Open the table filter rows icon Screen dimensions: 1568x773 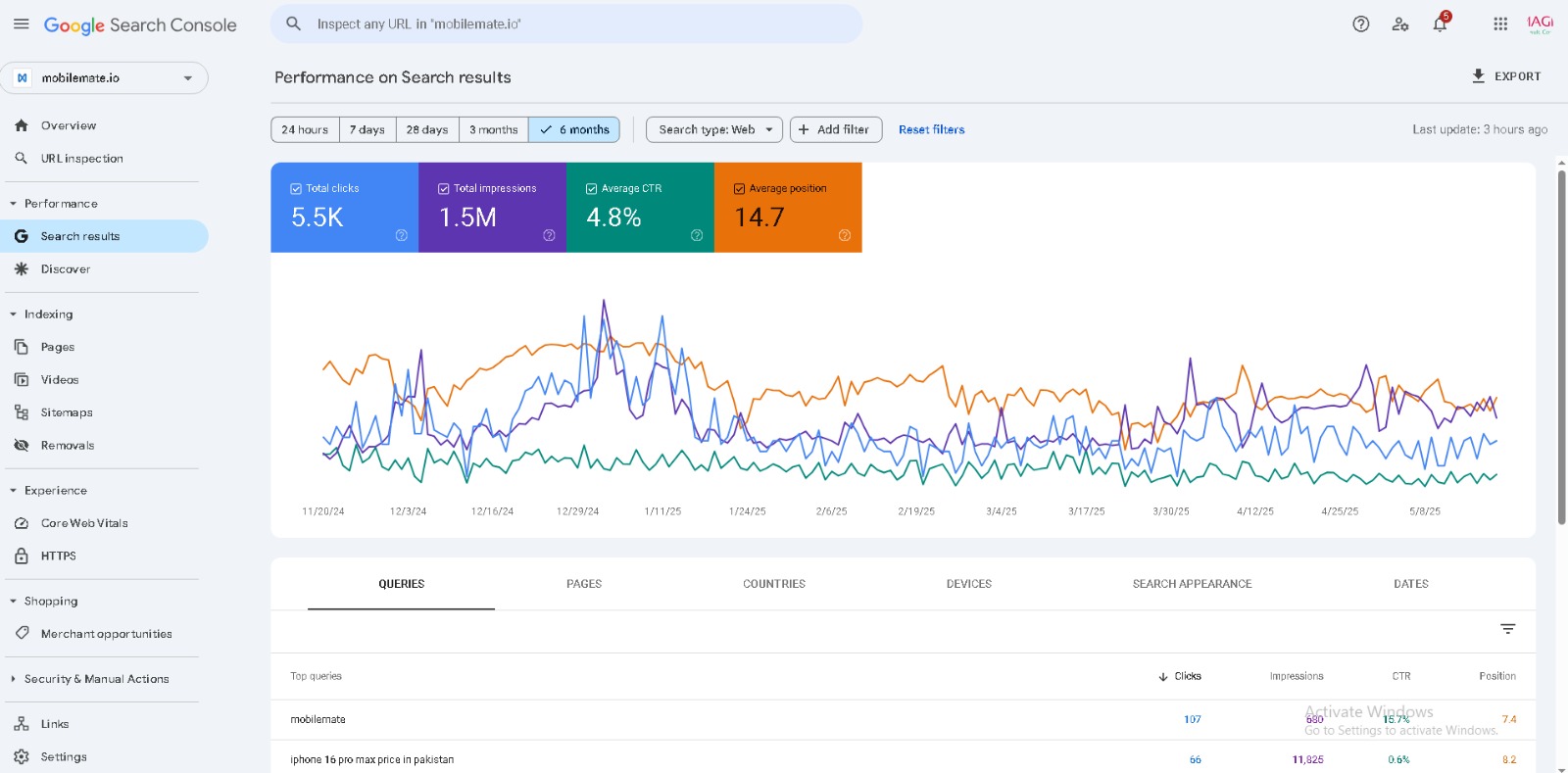1507,629
